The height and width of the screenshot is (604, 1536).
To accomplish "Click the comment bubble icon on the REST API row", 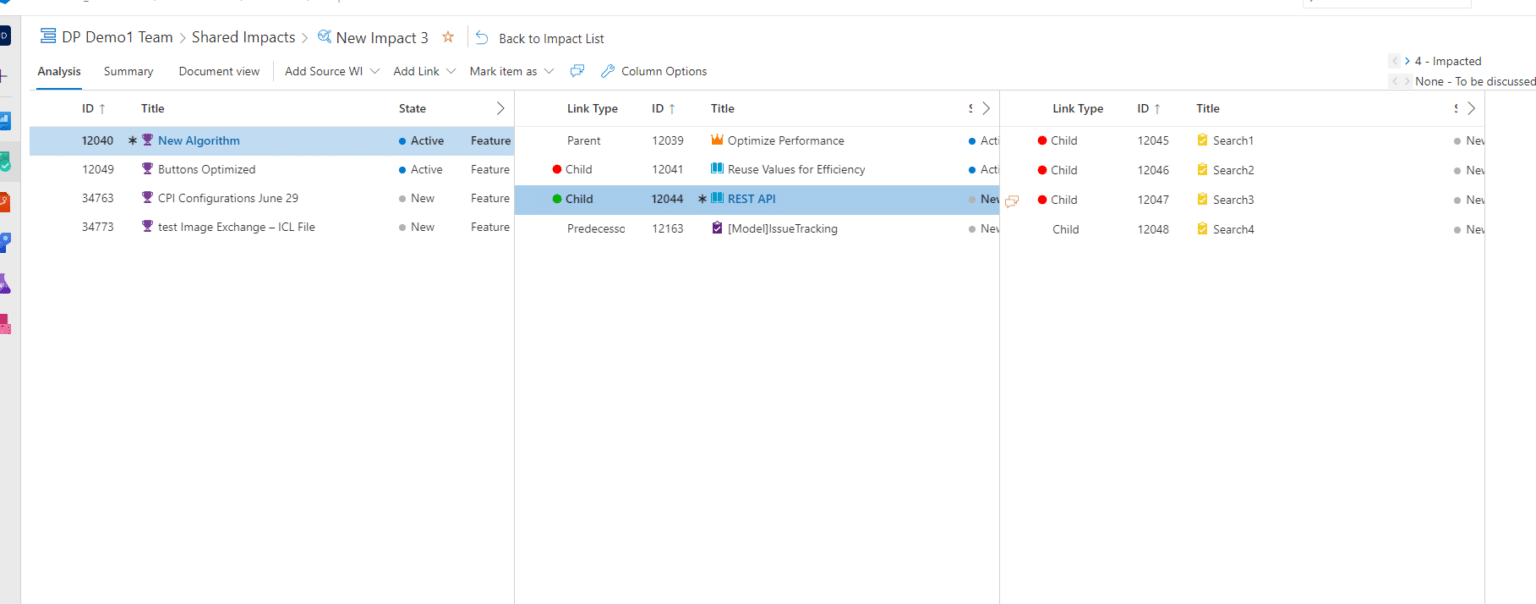I will [x=1012, y=201].
